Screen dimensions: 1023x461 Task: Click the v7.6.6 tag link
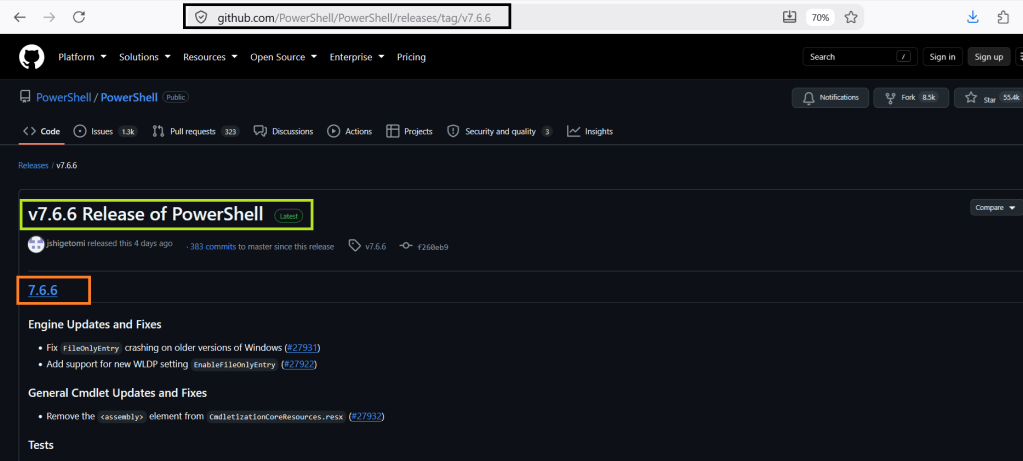click(x=375, y=246)
